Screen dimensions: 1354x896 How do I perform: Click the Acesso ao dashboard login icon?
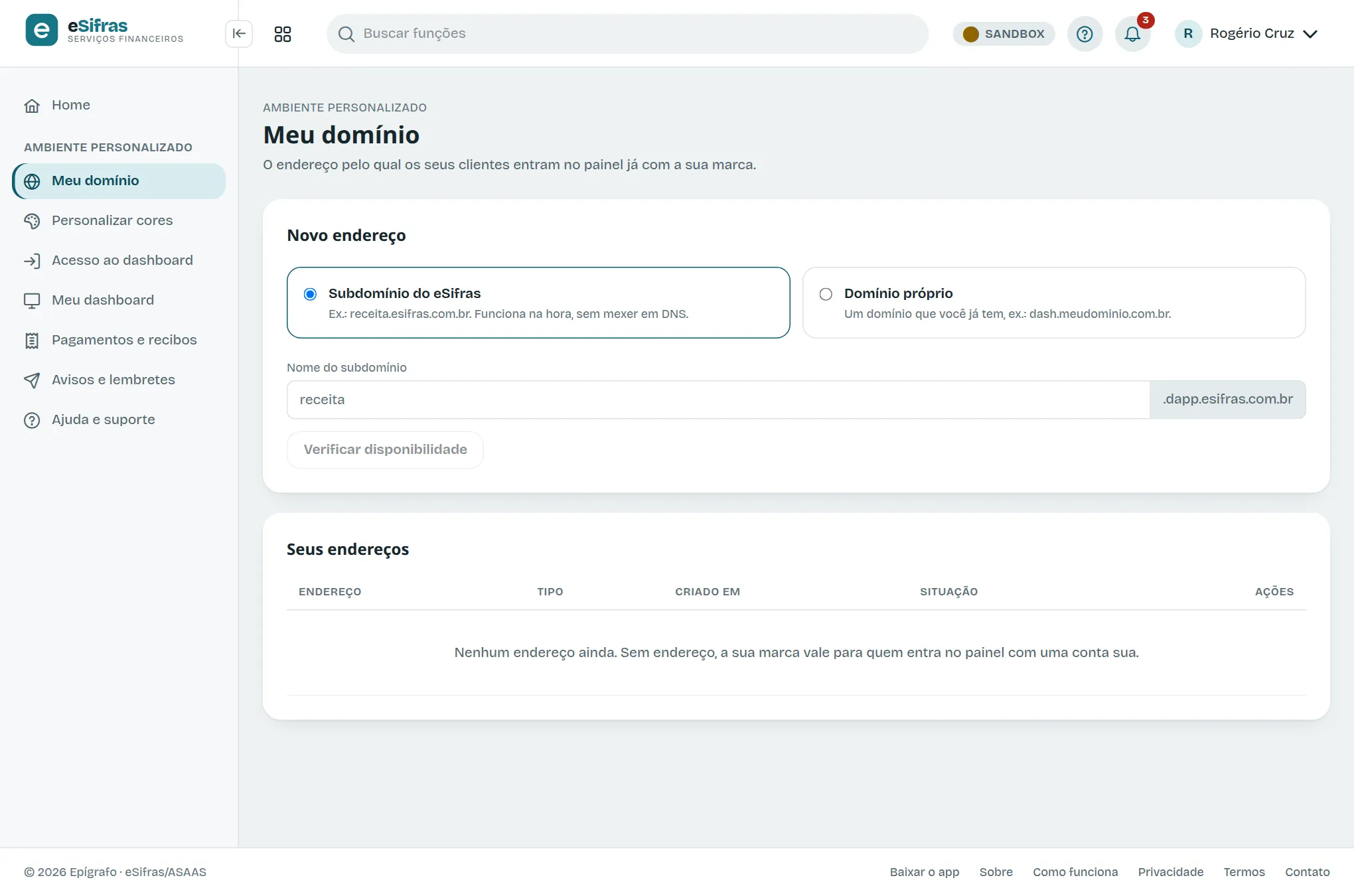pos(32,261)
